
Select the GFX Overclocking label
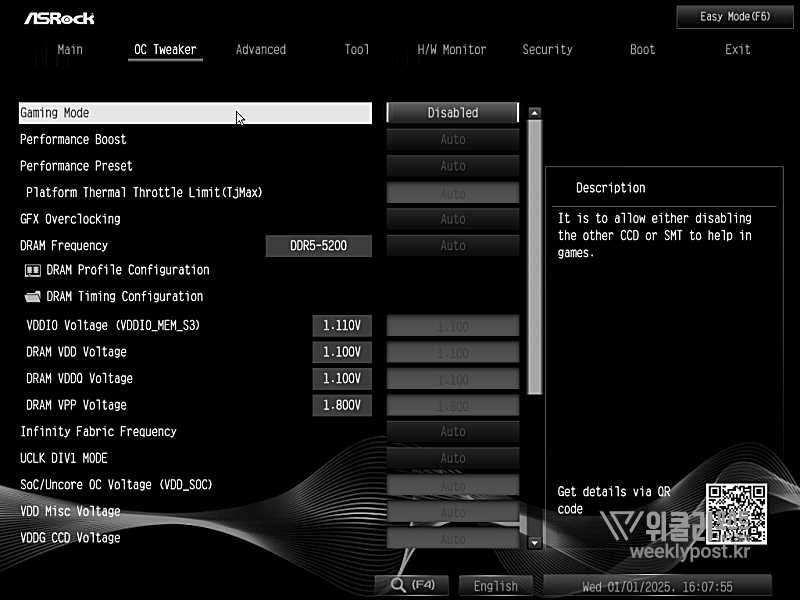70,219
